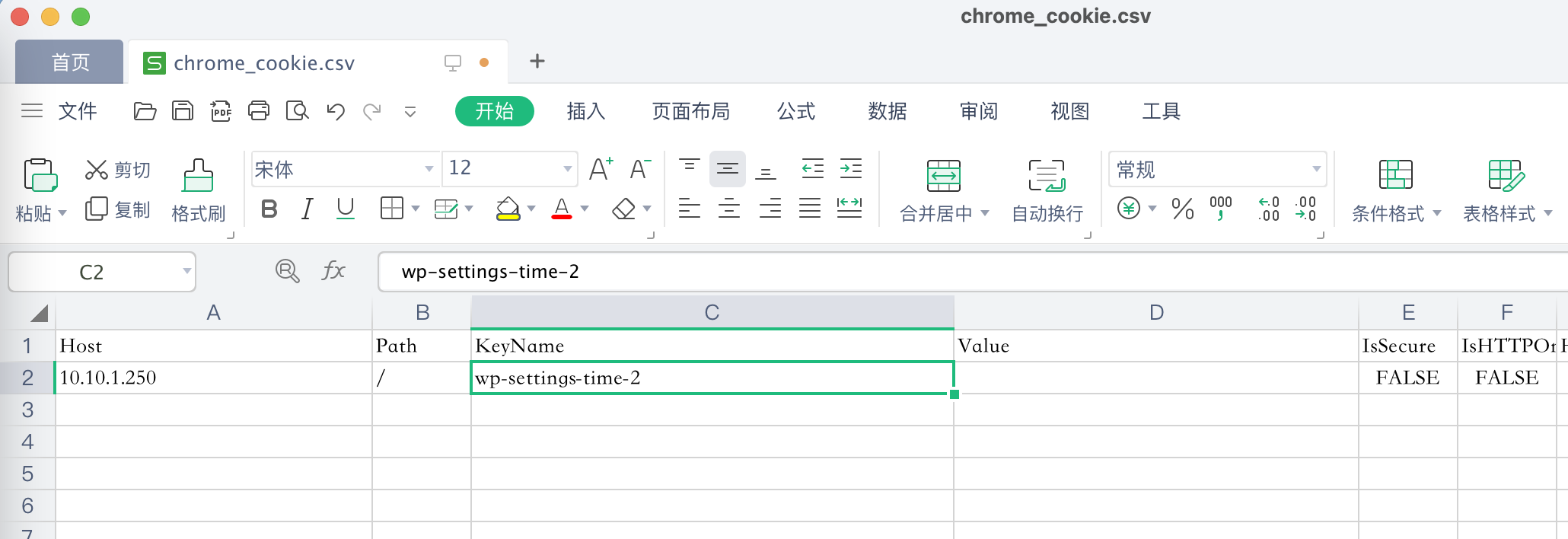Click the Copy button
The width and height of the screenshot is (1568, 539).
118,209
